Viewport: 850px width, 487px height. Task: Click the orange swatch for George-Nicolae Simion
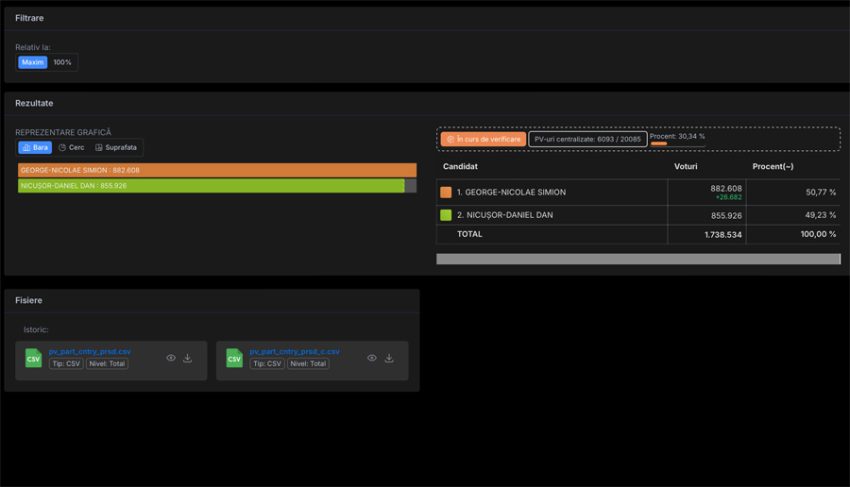click(446, 192)
